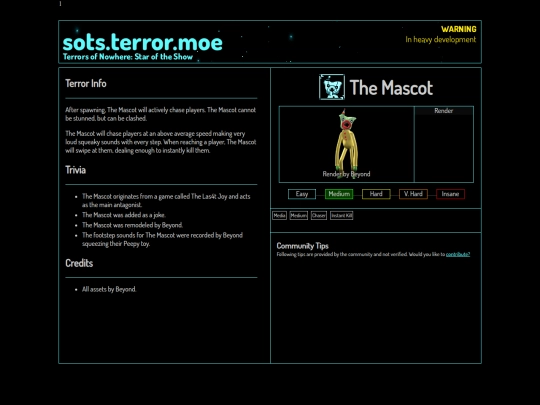The width and height of the screenshot is (540, 405).
Task: Open the contribute link in Community Tips
Action: click(458, 255)
